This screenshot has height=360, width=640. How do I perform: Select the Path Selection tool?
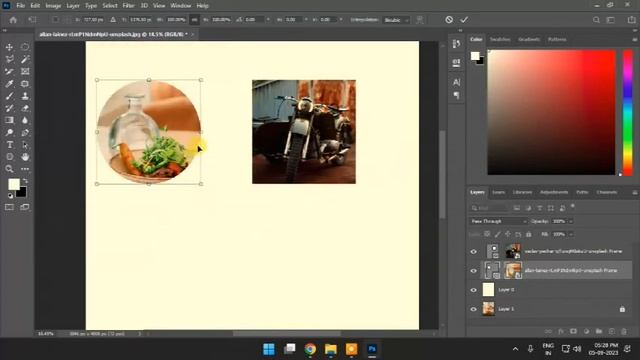[25, 145]
